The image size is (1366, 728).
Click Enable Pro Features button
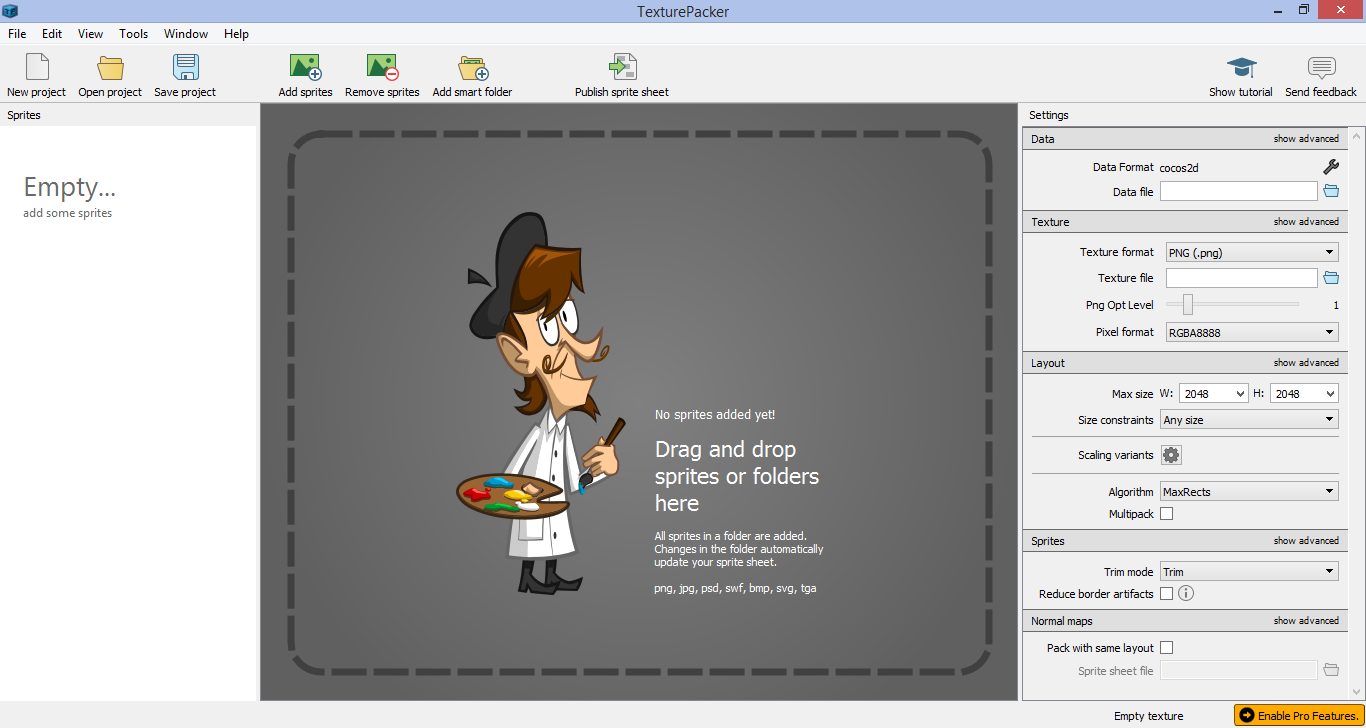[x=1298, y=716]
